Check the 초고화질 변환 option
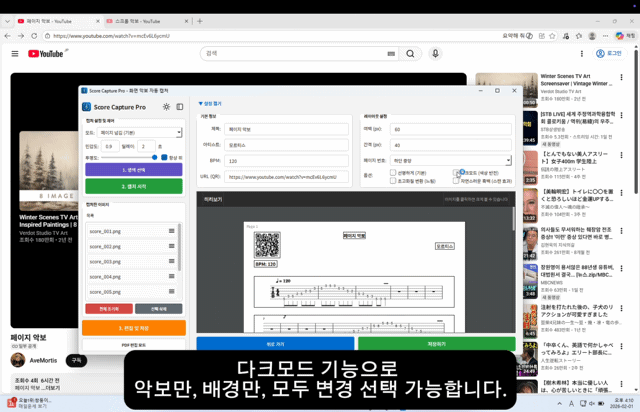The height and width of the screenshot is (412, 640). pyautogui.click(x=393, y=181)
